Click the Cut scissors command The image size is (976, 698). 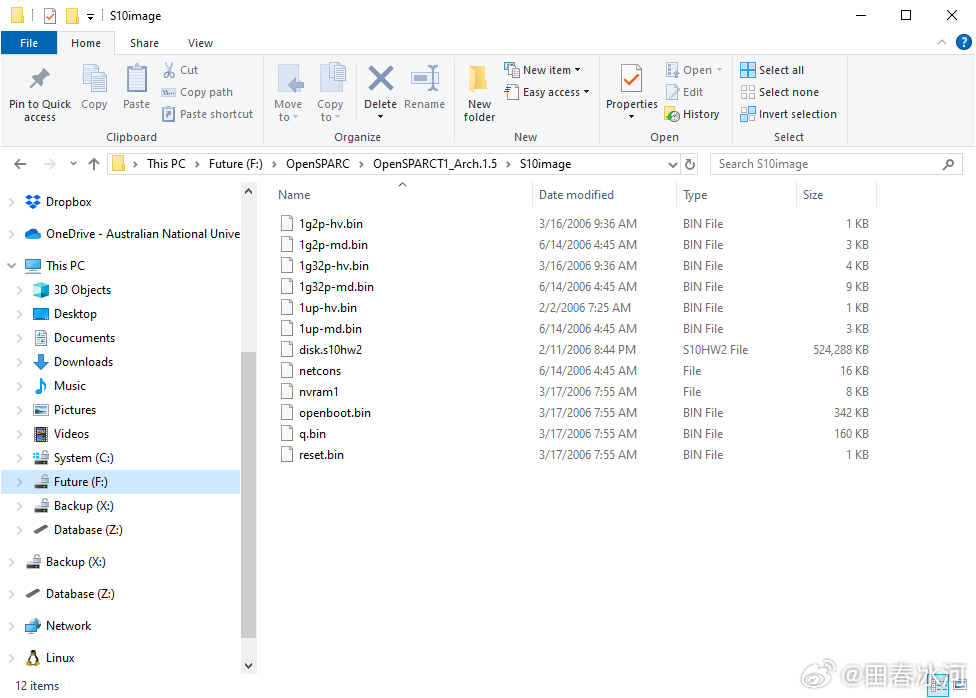[181, 70]
